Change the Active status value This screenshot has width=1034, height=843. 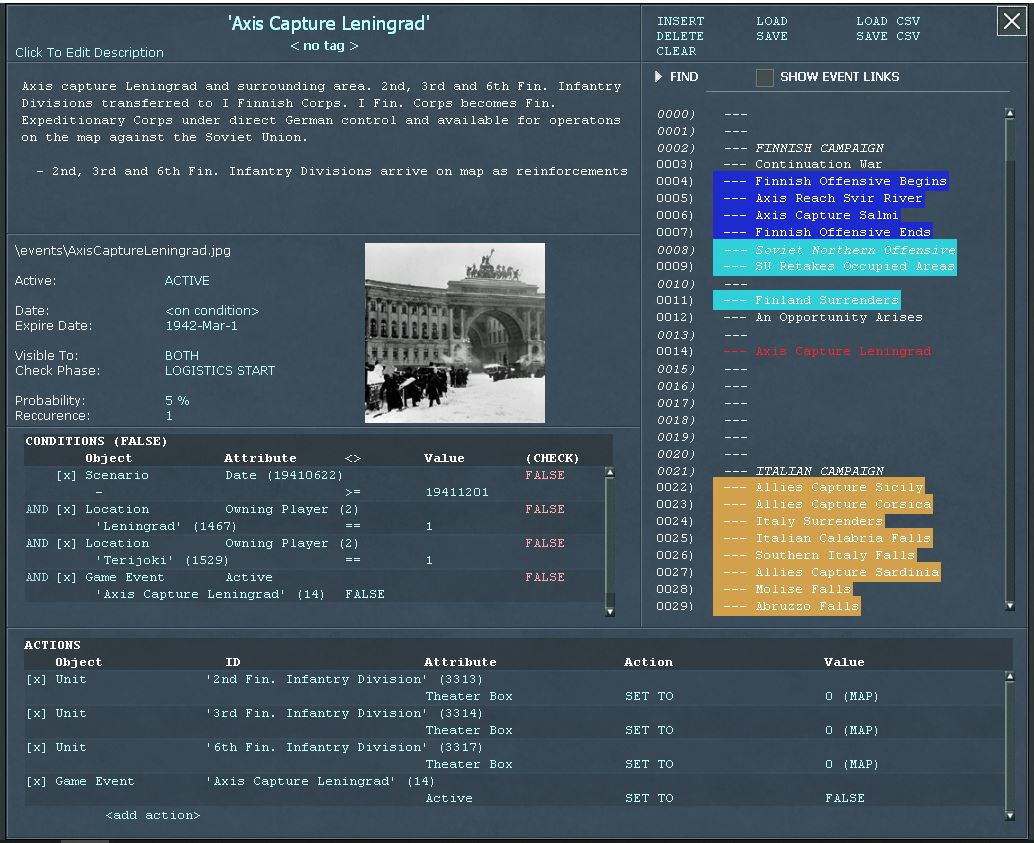click(187, 281)
